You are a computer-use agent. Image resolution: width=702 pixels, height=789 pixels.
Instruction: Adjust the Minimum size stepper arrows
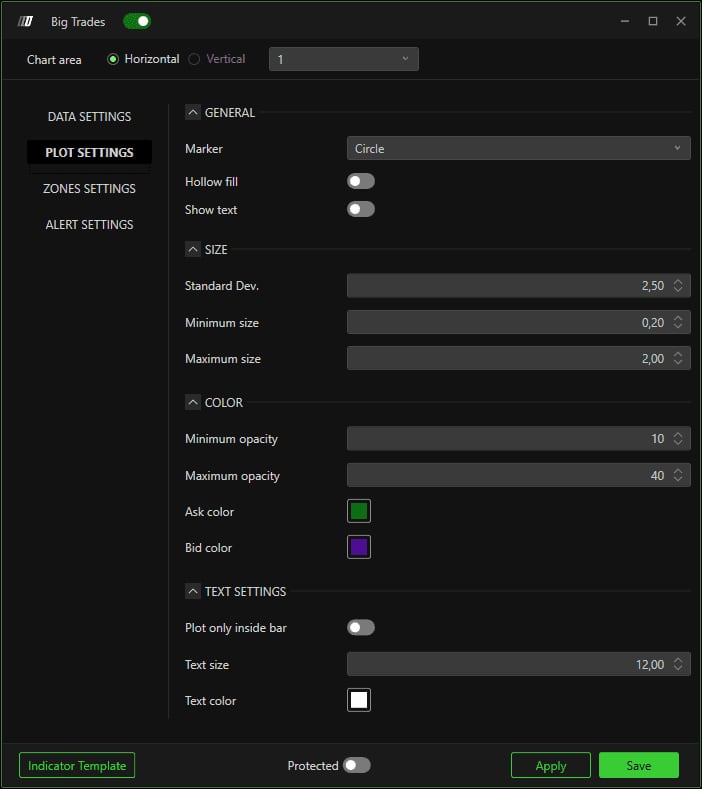[678, 322]
